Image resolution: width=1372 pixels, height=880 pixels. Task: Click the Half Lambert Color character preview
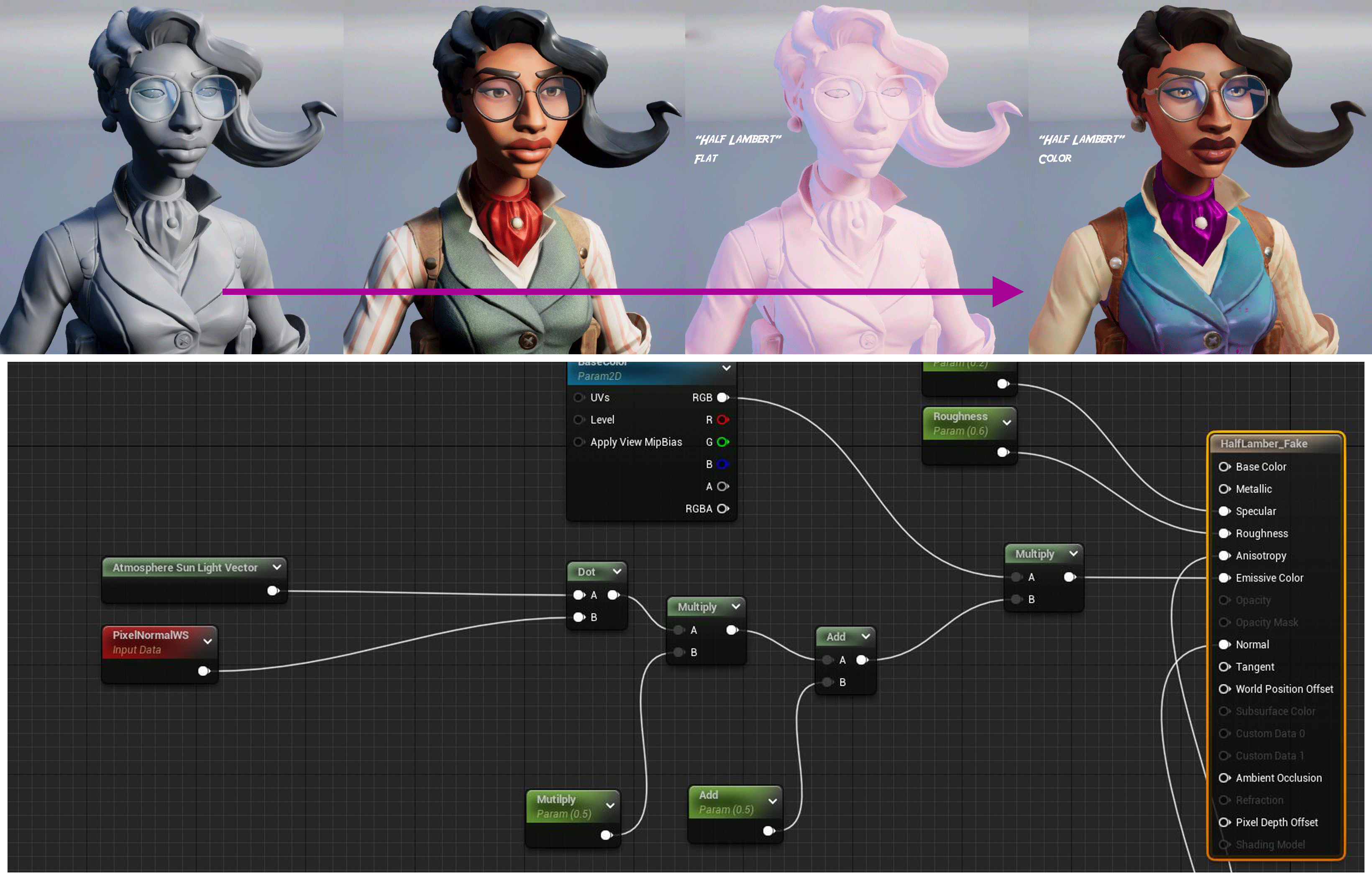1200,177
